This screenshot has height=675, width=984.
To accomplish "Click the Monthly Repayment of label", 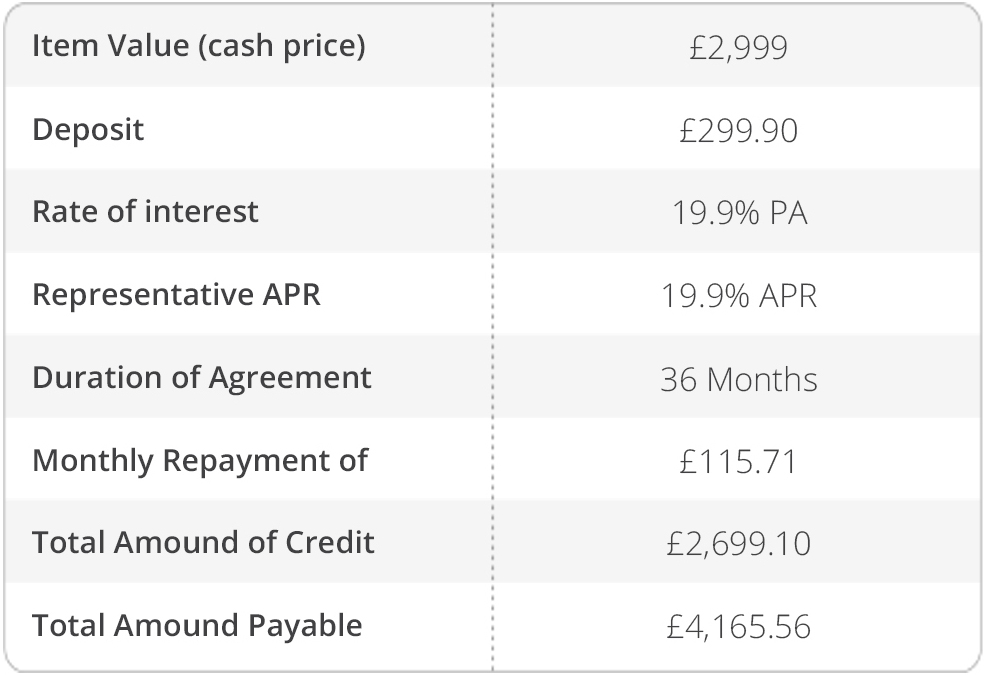I will coord(200,460).
